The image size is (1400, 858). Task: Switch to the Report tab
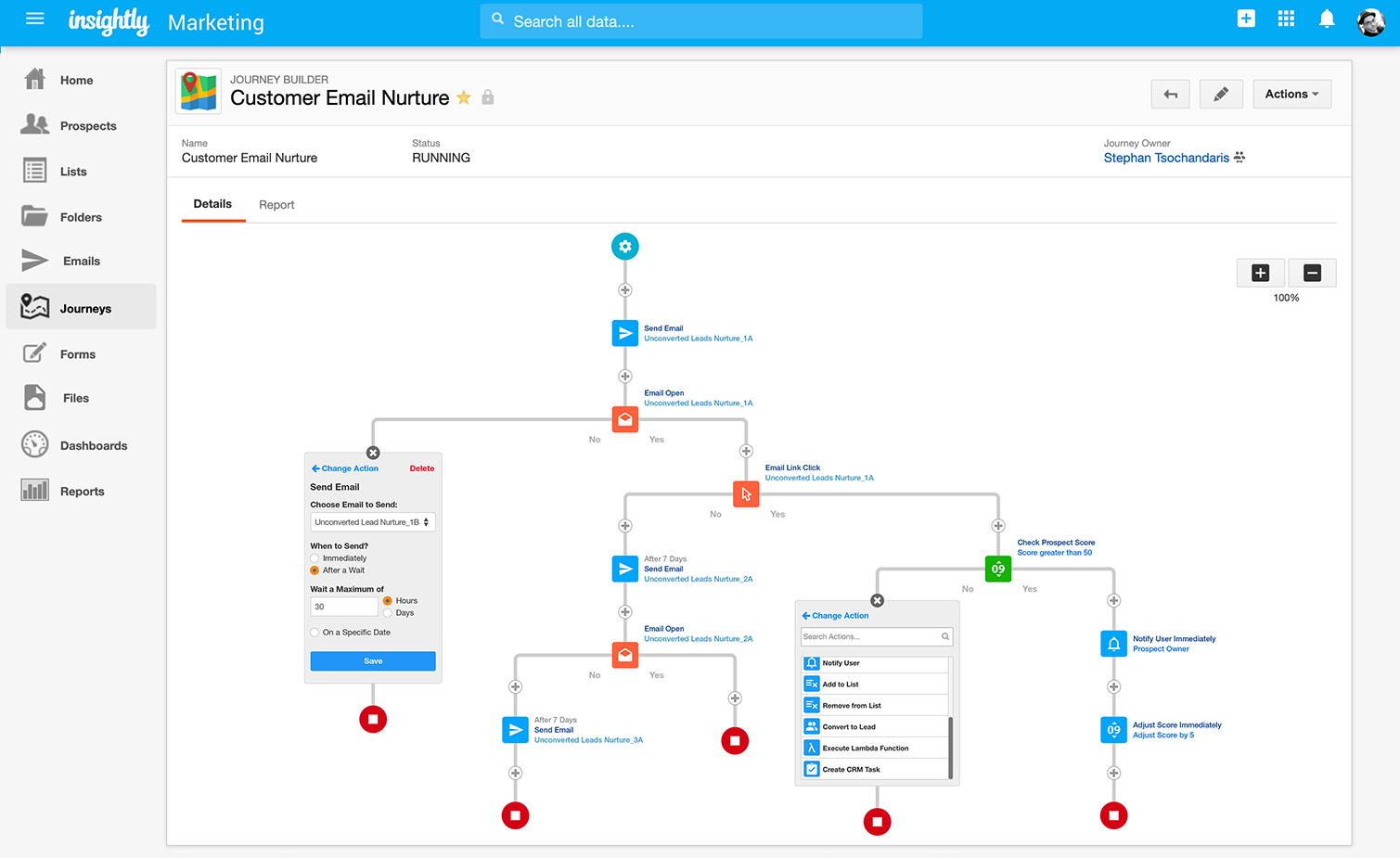point(276,204)
